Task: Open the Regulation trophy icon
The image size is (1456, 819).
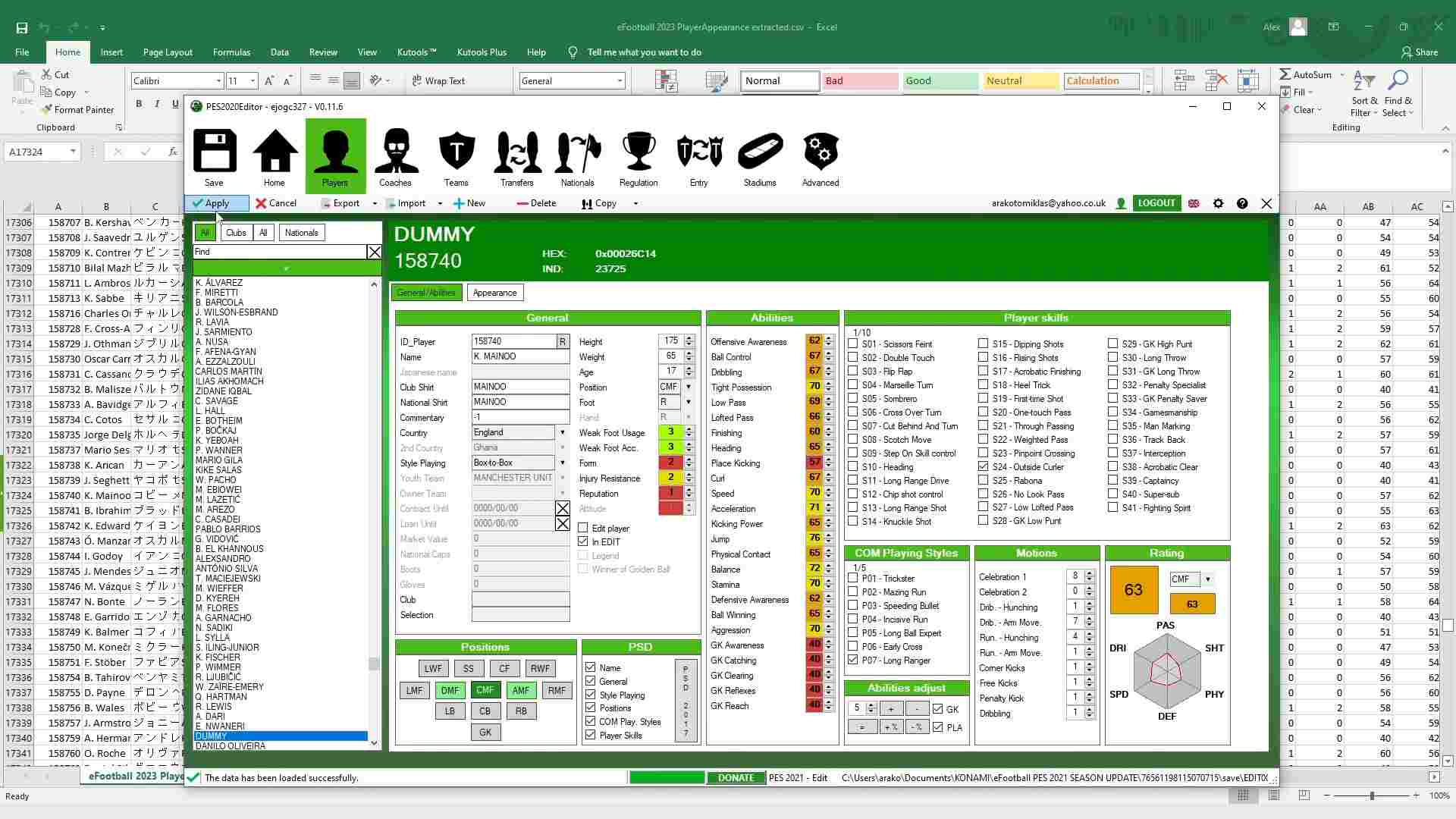Action: tap(639, 157)
